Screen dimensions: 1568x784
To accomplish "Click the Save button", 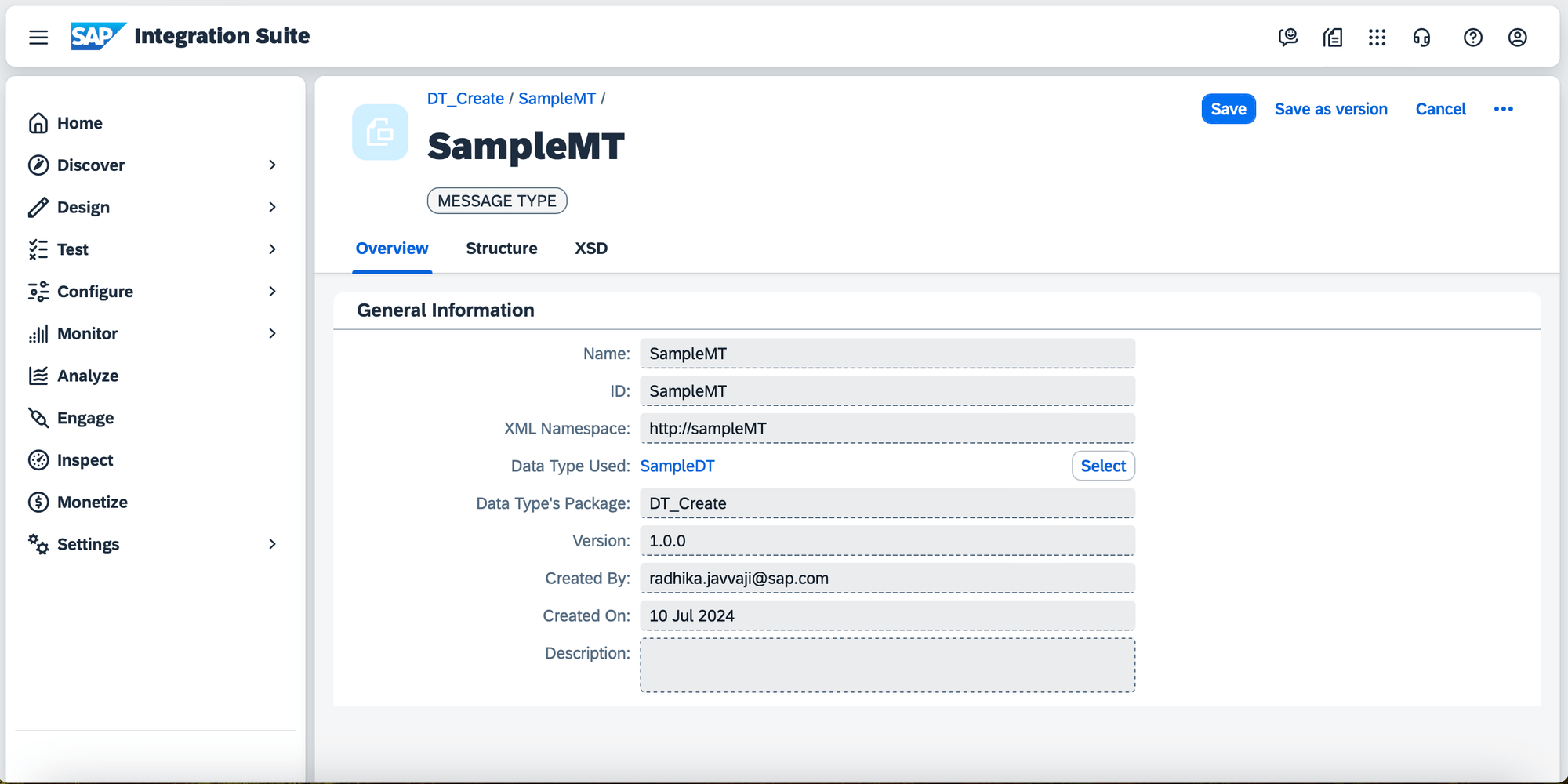I will click(1228, 109).
